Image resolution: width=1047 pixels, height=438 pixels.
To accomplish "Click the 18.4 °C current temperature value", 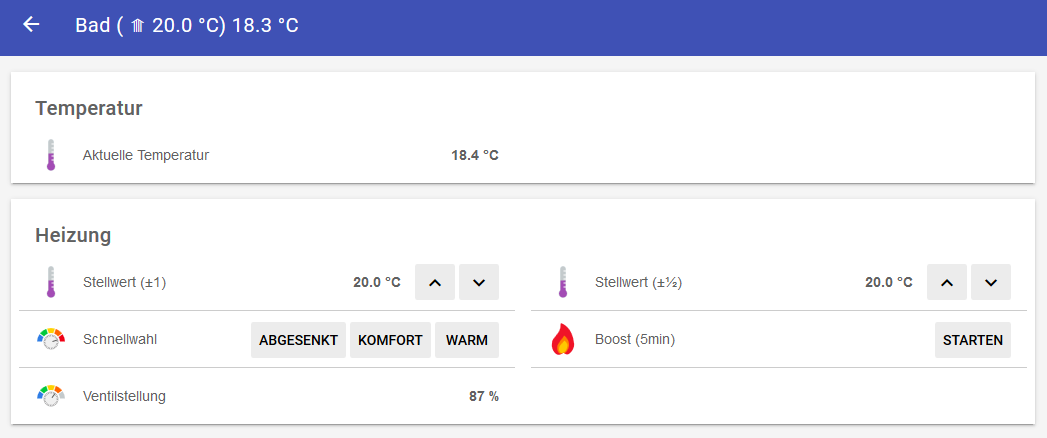I will 475,155.
